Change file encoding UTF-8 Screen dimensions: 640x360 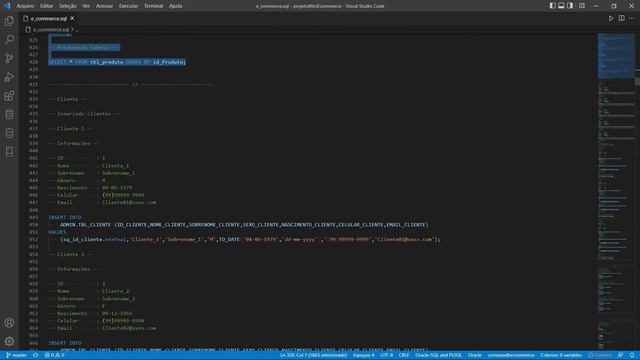click(x=386, y=356)
